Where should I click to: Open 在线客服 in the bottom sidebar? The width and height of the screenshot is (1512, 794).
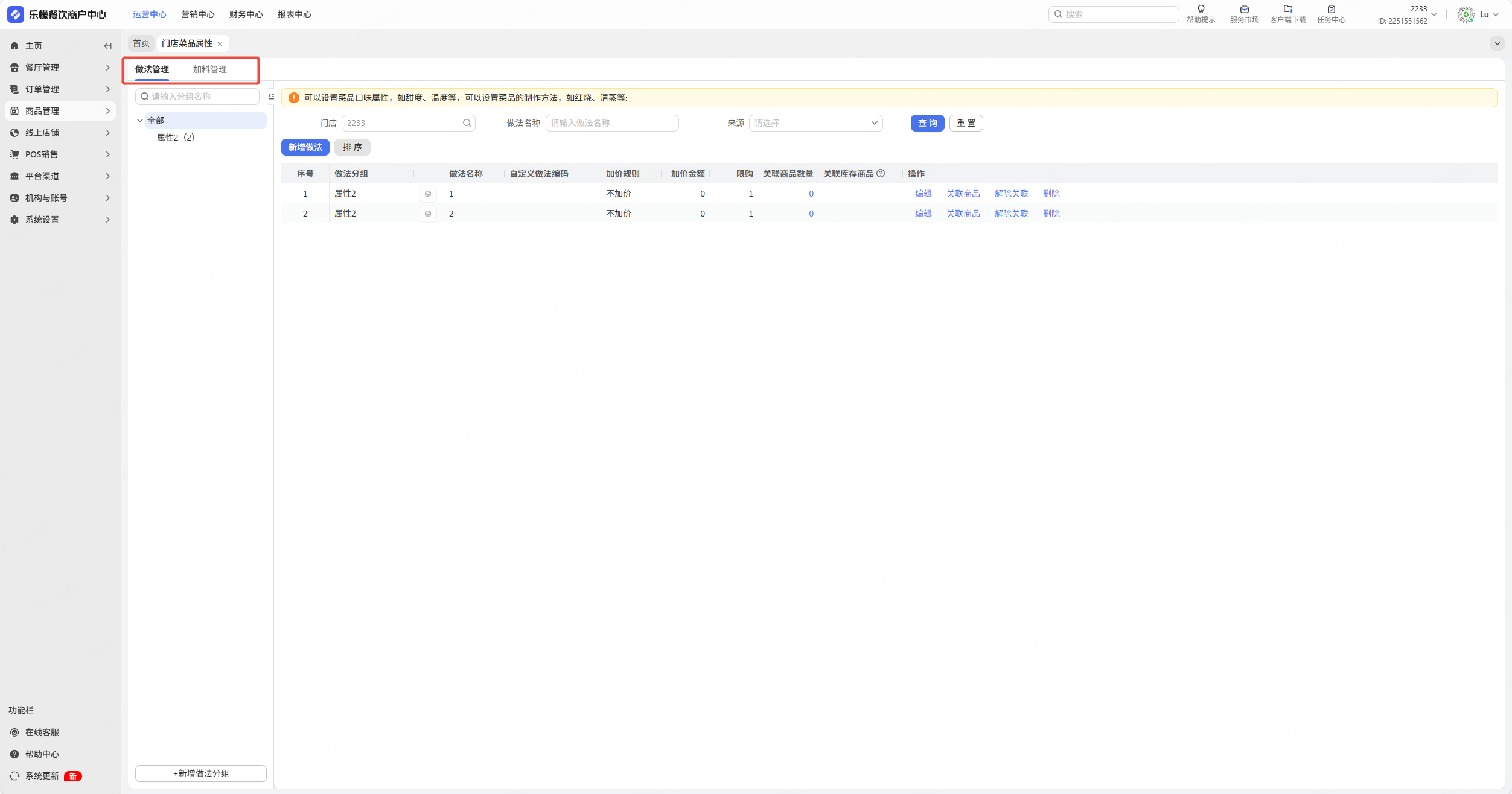tap(42, 732)
